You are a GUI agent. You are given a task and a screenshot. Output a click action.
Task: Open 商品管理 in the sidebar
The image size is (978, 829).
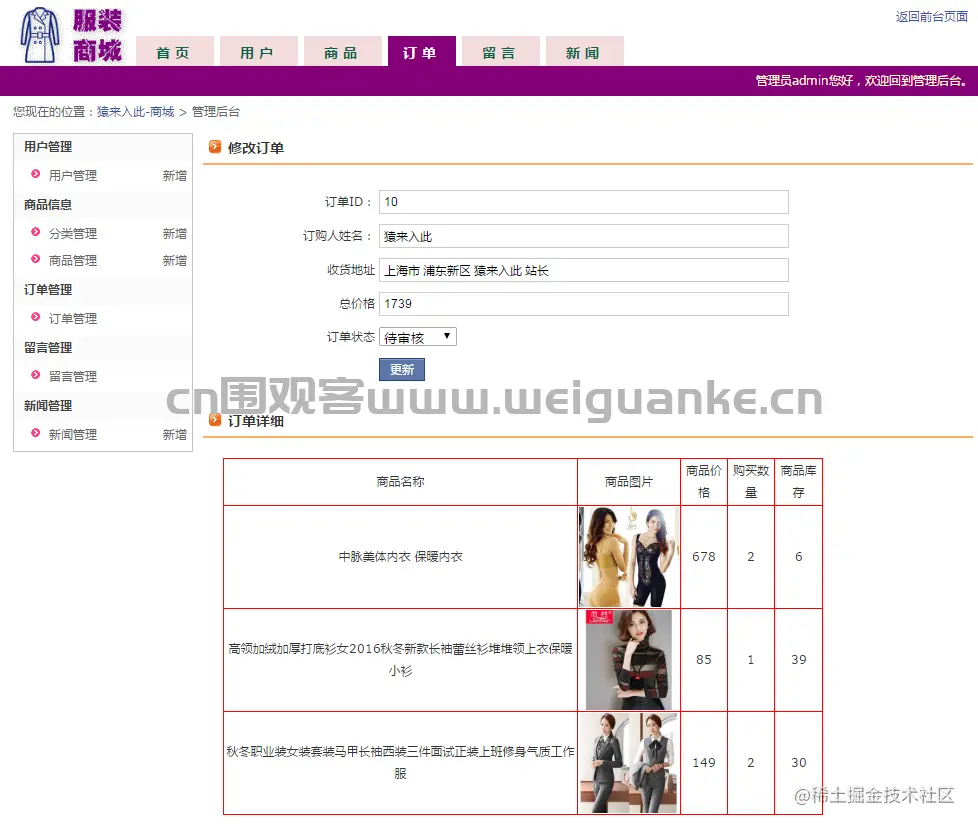point(73,260)
